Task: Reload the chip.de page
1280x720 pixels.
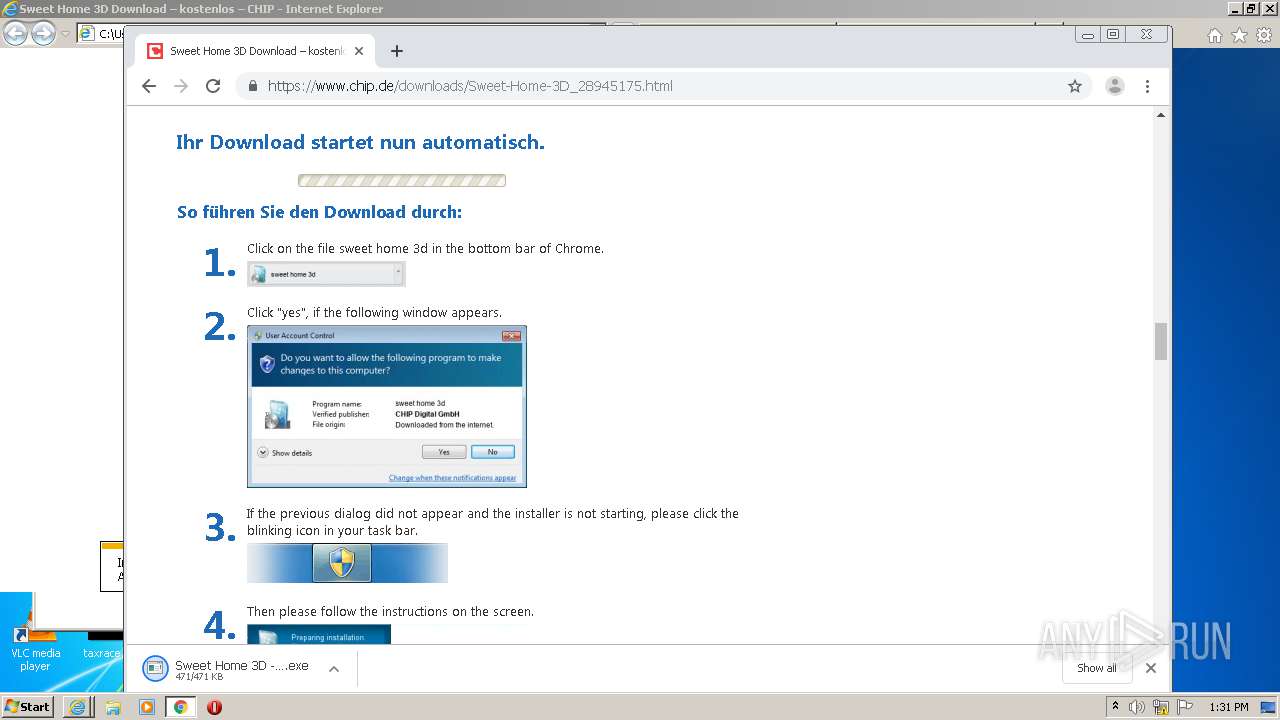Action: pyautogui.click(x=213, y=86)
